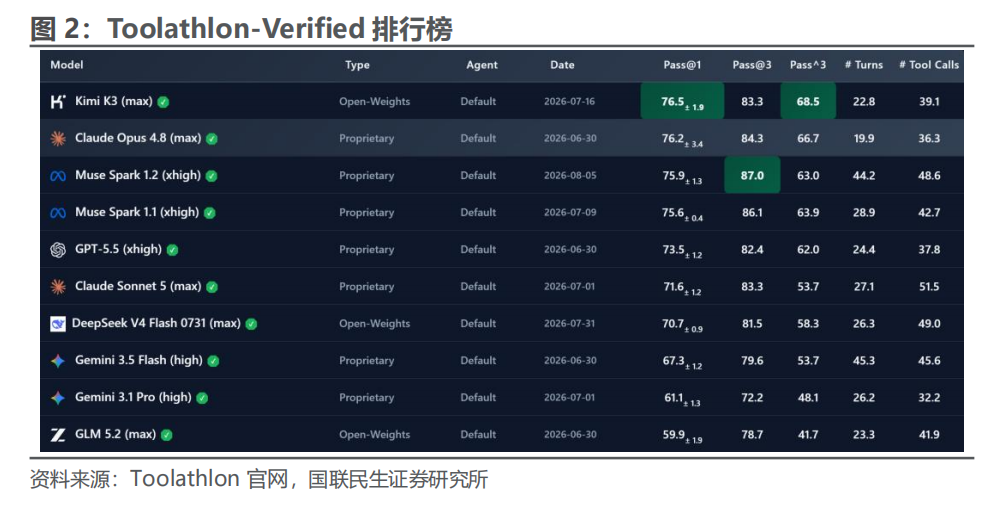The width and height of the screenshot is (992, 519).
Task: Select the Kimi K3 (max) model name
Action: pyautogui.click(x=114, y=101)
